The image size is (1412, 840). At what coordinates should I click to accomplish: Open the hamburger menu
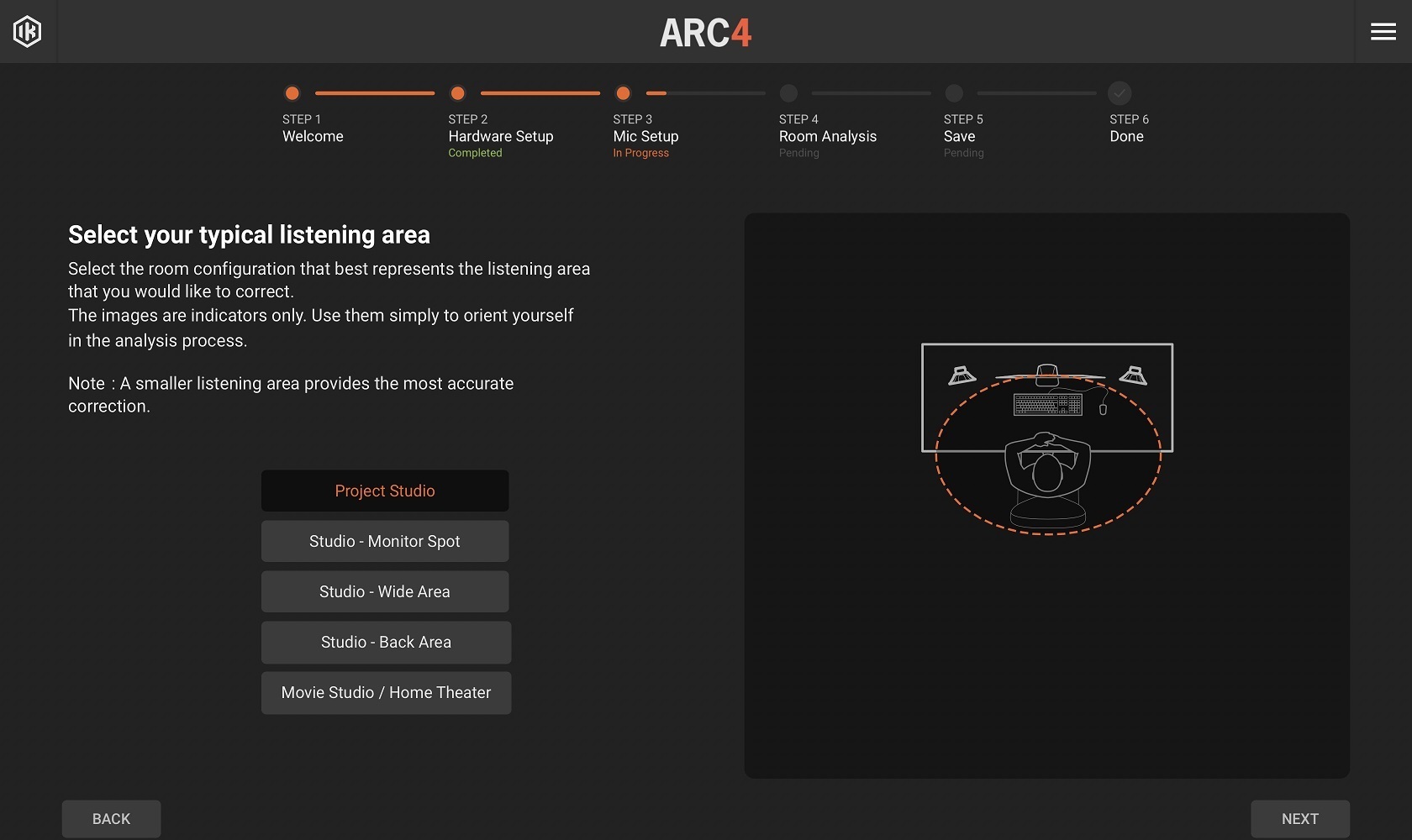1383,32
